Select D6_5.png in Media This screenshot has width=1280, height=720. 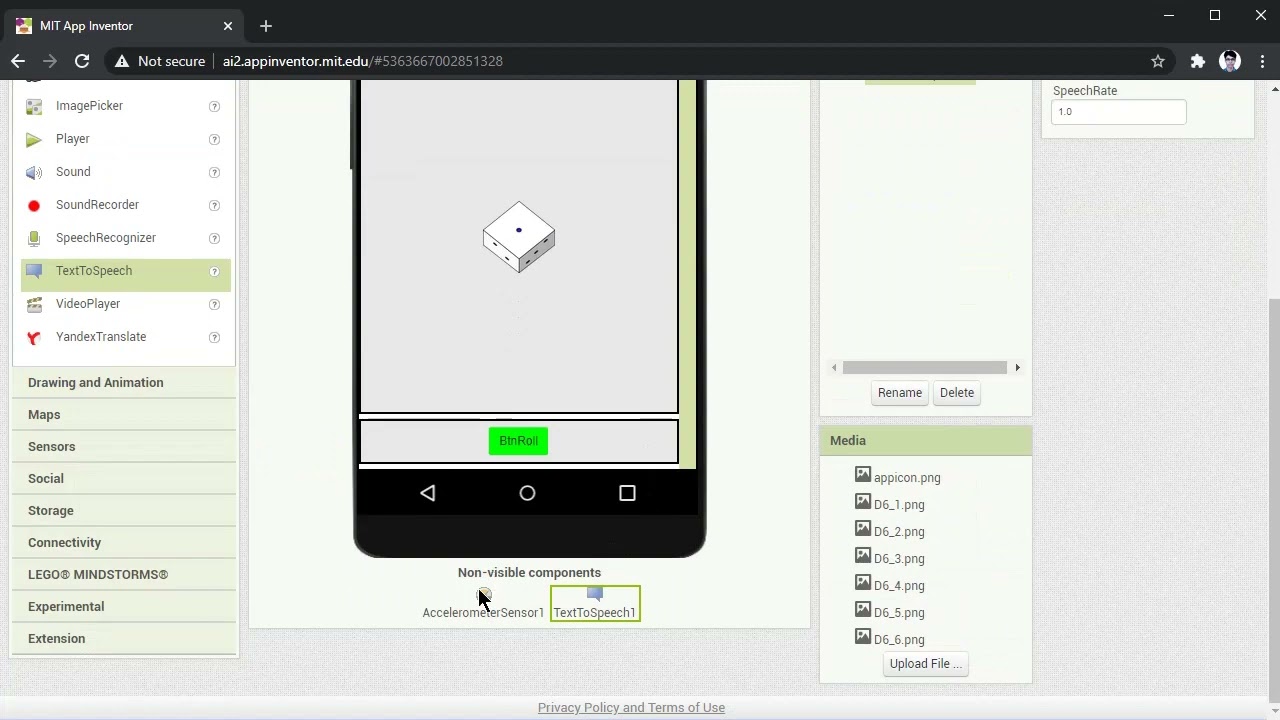tap(898, 612)
